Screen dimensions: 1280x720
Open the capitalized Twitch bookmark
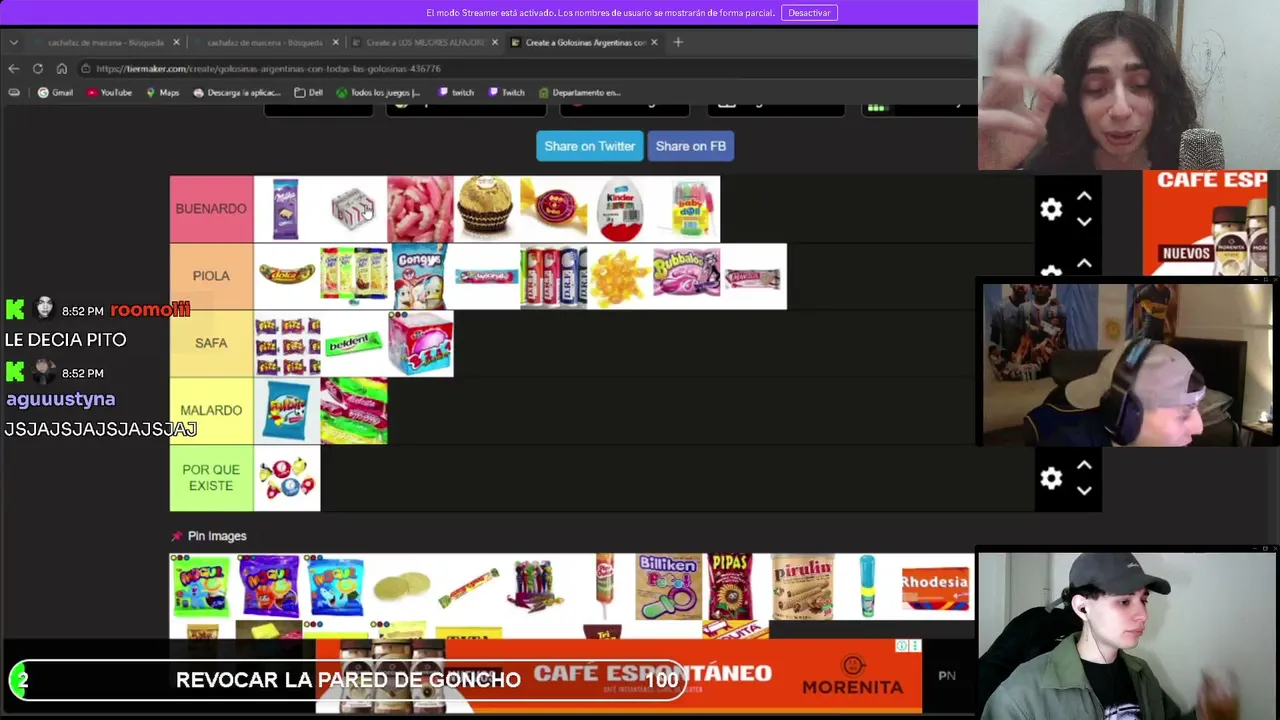[507, 92]
